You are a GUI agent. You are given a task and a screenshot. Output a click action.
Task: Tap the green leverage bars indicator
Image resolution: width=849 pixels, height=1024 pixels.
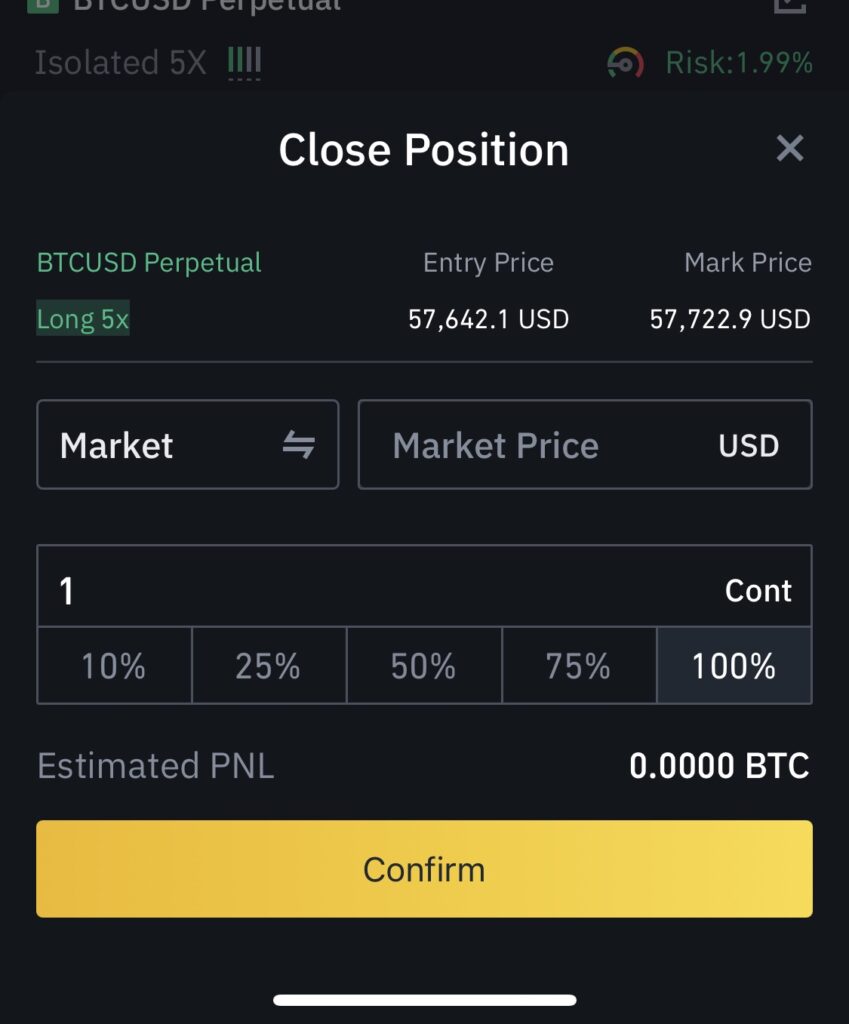point(244,62)
